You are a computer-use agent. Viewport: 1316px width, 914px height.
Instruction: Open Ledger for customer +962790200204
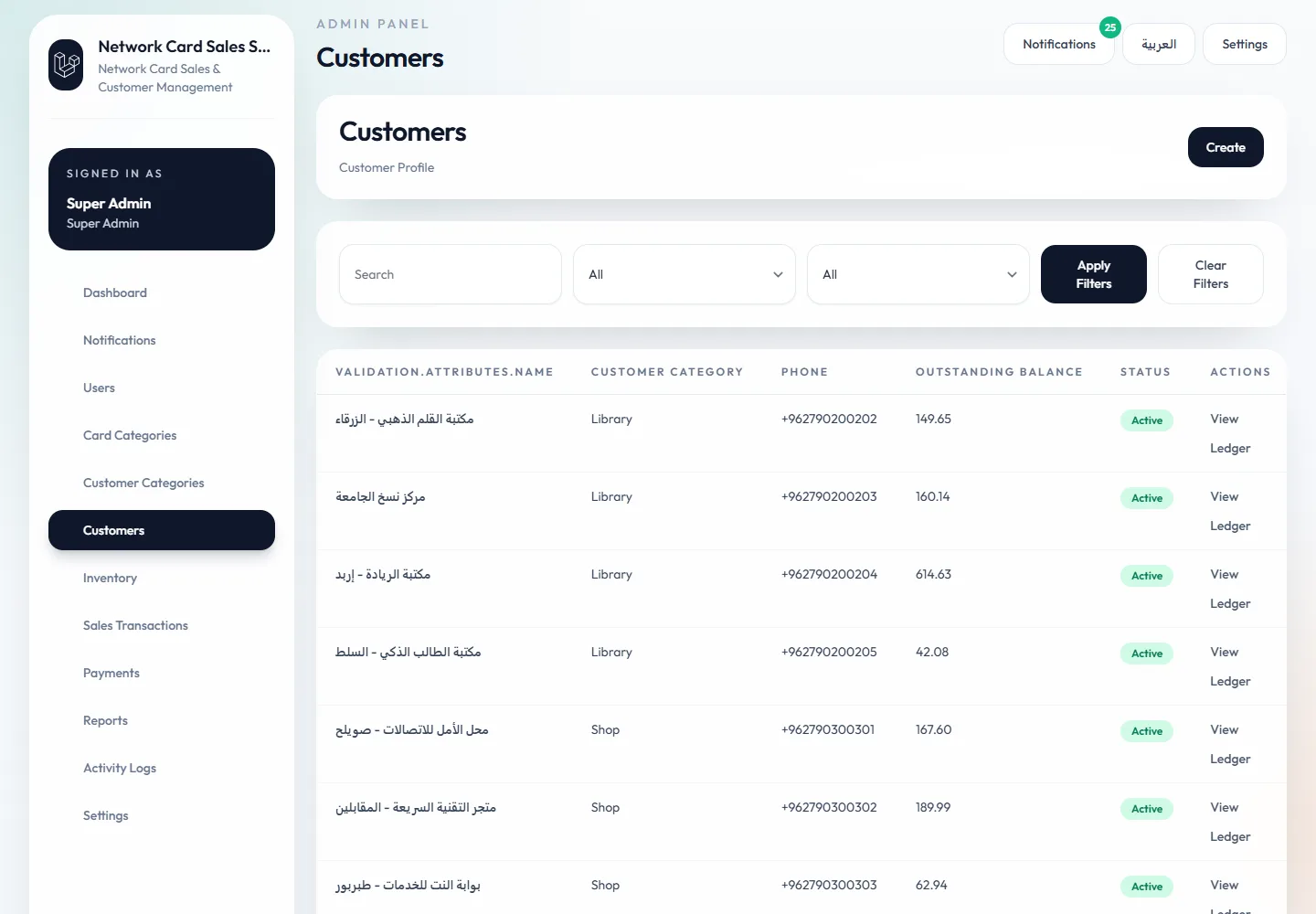coord(1230,603)
